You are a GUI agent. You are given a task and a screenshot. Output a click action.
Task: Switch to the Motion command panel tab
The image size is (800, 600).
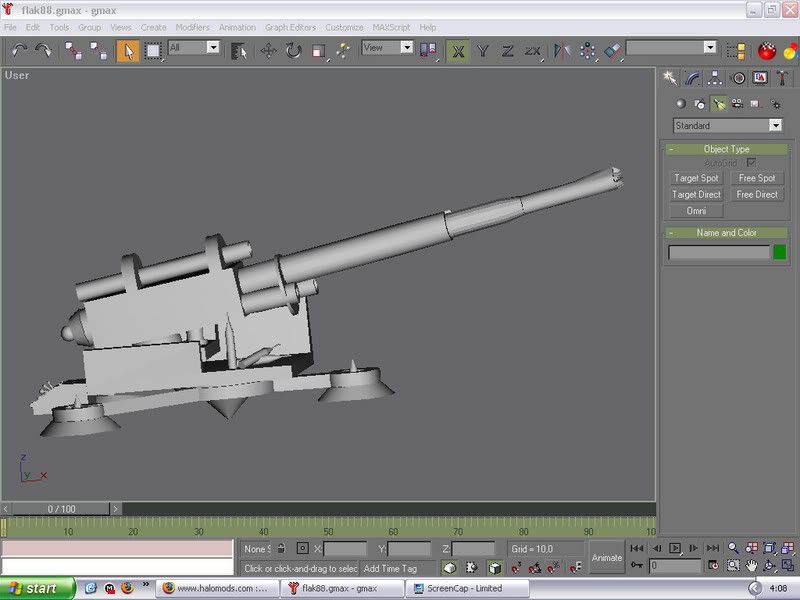(738, 78)
